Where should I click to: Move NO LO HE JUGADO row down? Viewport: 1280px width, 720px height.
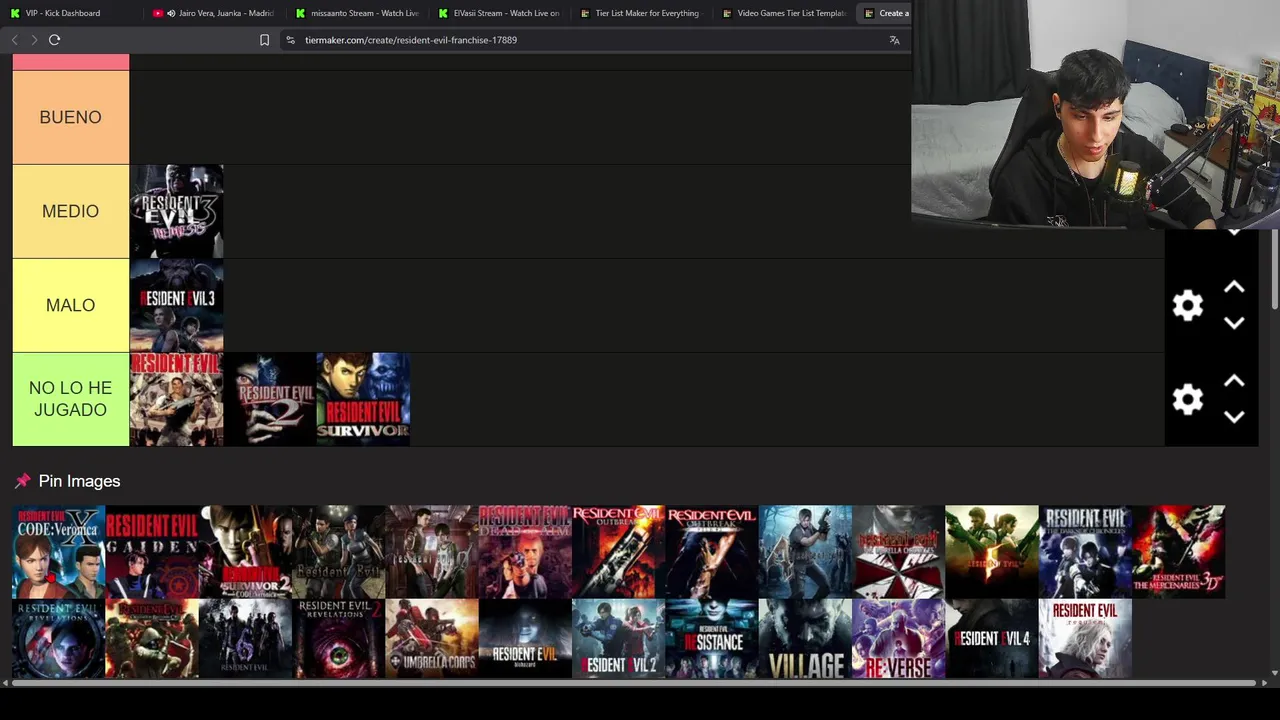tap(1234, 417)
